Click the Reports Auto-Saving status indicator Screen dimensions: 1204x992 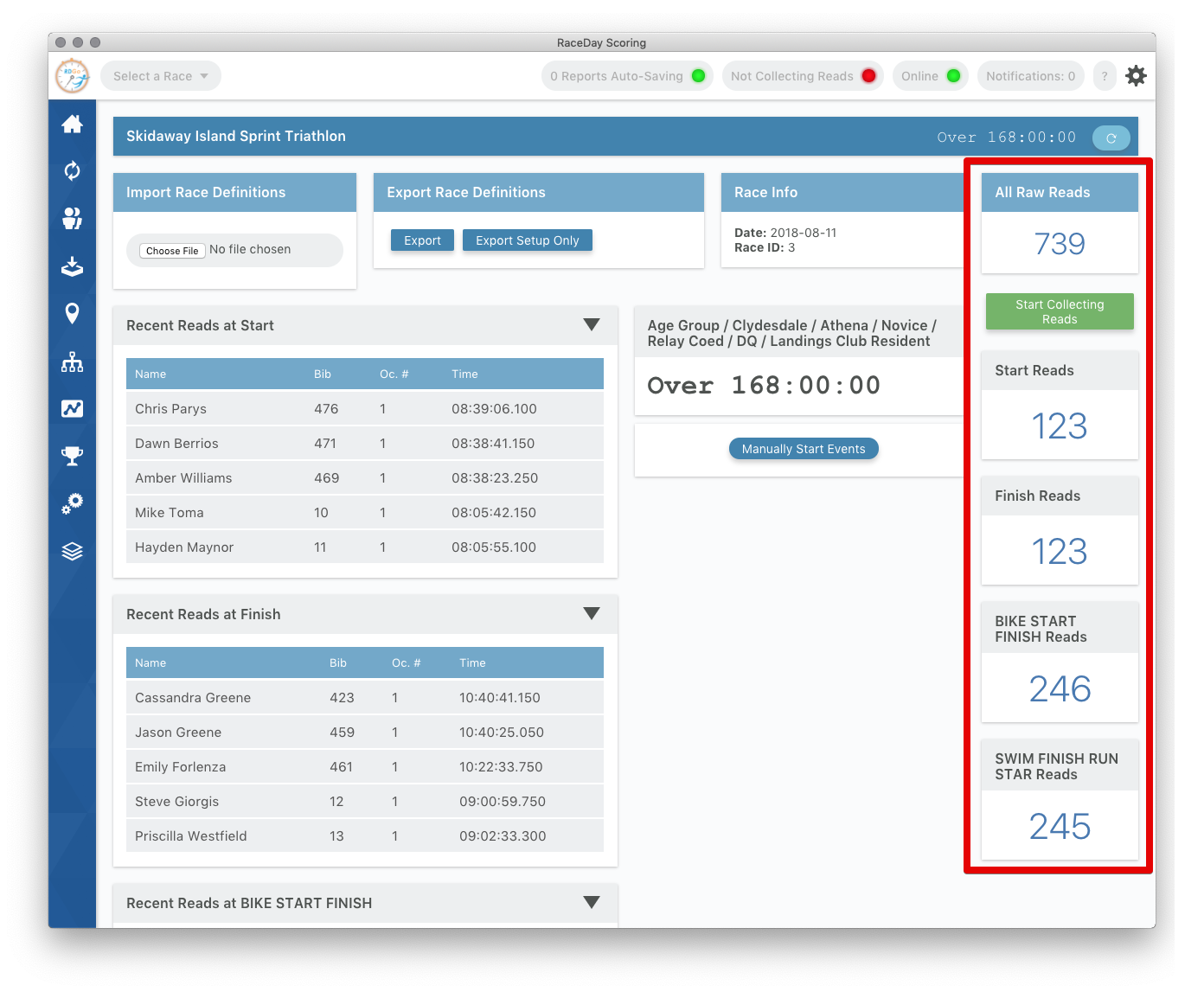(626, 75)
